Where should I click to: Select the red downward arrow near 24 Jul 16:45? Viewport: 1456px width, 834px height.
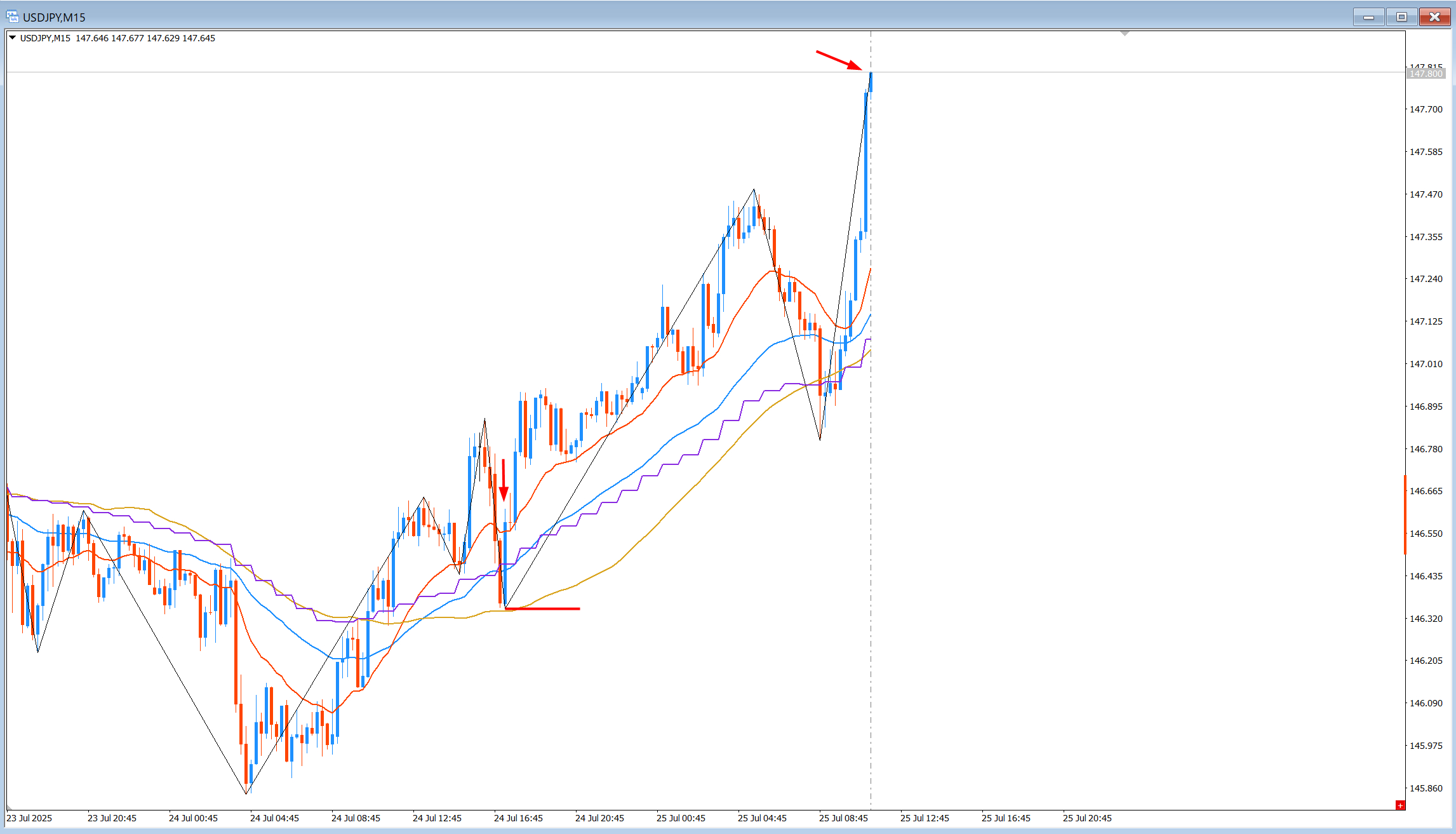pyautogui.click(x=504, y=480)
